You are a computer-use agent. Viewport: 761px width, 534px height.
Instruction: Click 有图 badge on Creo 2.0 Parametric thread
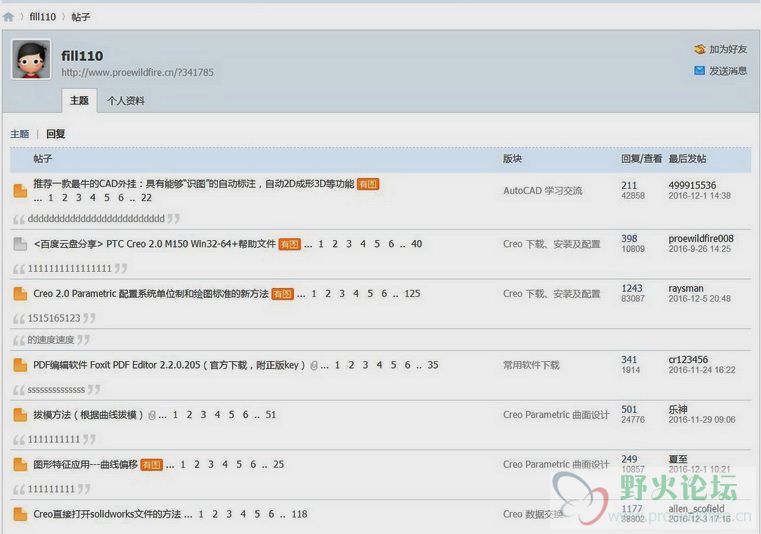282,294
